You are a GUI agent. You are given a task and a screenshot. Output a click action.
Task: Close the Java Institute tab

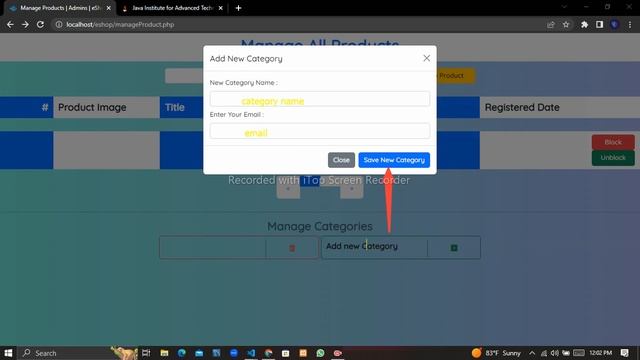pyautogui.click(x=220, y=8)
